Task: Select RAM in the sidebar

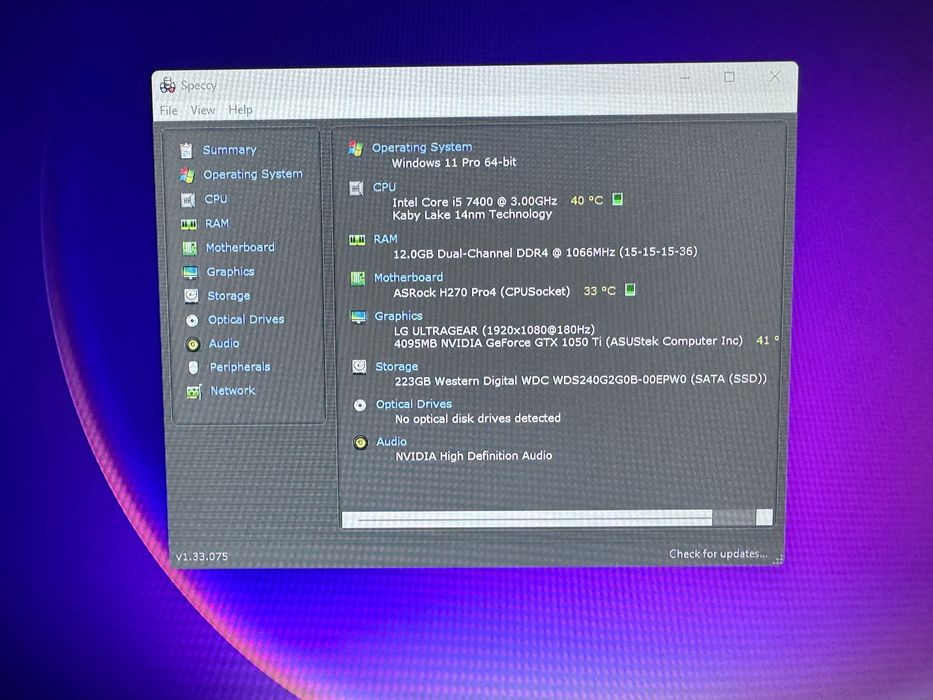Action: 217,224
